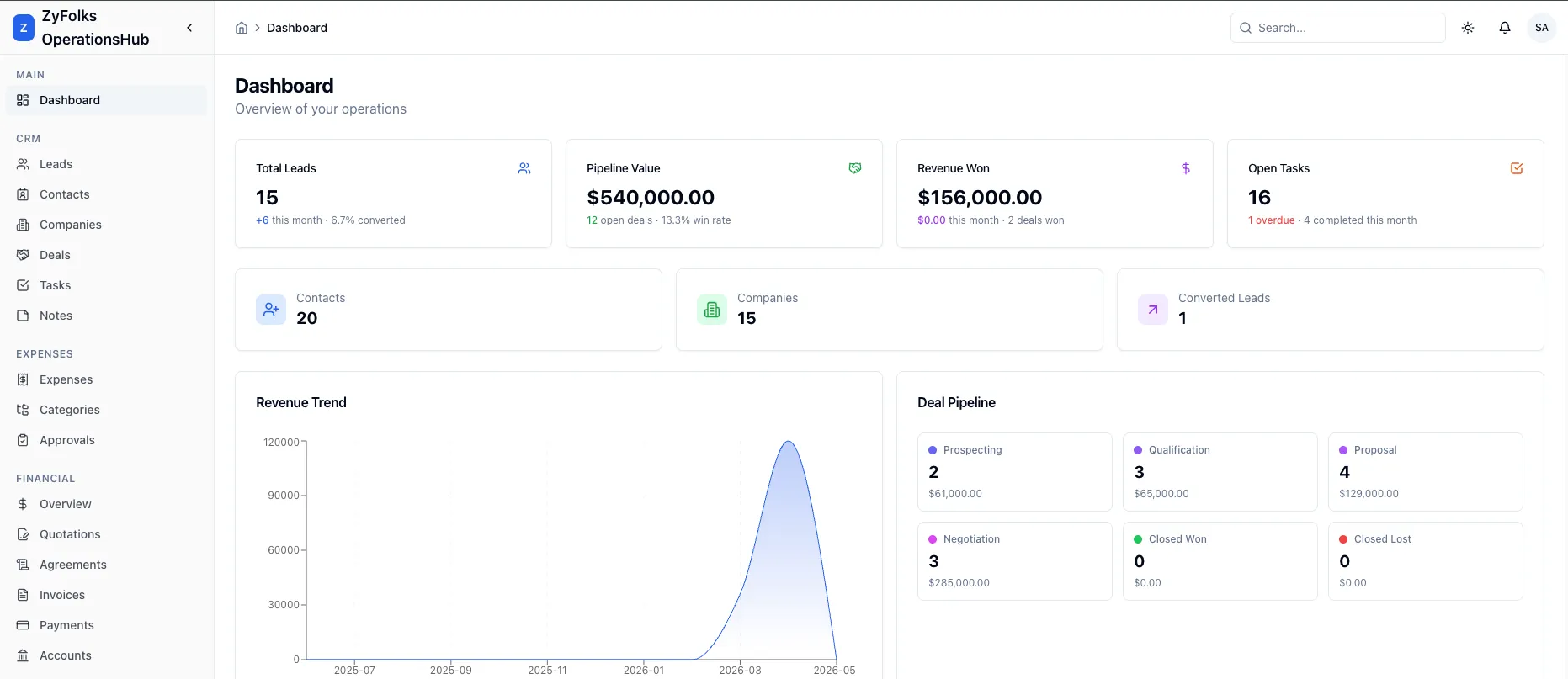This screenshot has height=679, width=1568.
Task: Click the Total Leads people icon
Action: click(x=524, y=168)
